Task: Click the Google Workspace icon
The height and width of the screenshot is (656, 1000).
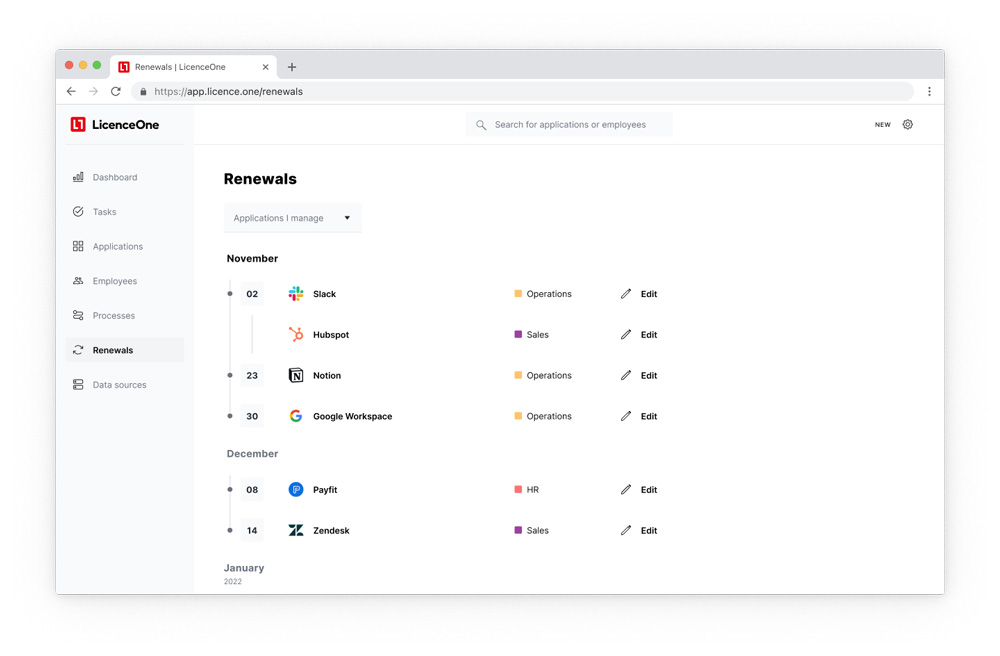Action: click(296, 416)
